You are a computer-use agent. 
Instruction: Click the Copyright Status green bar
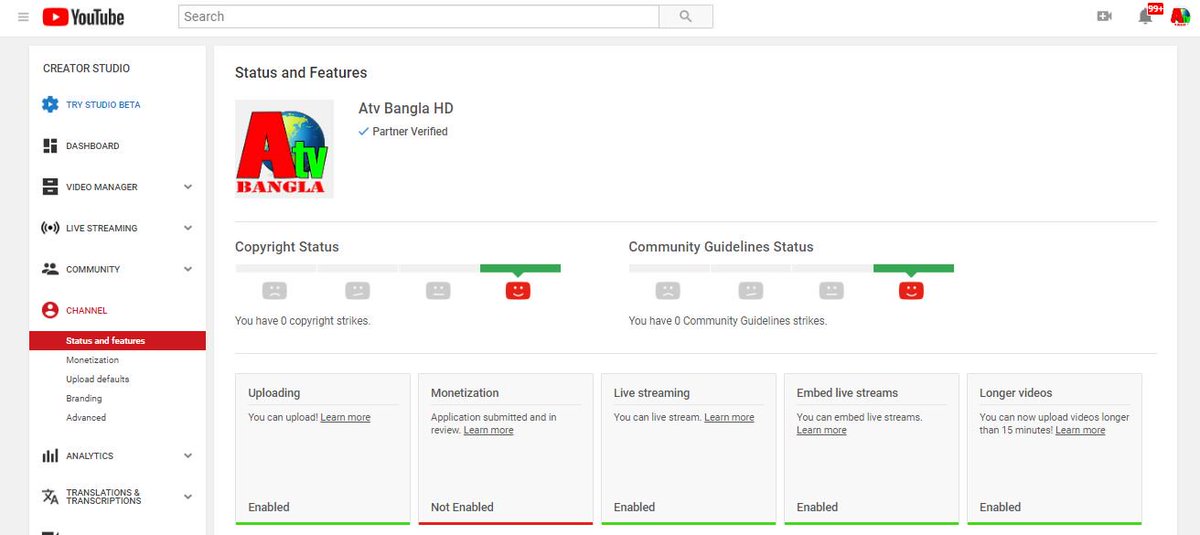pos(520,268)
